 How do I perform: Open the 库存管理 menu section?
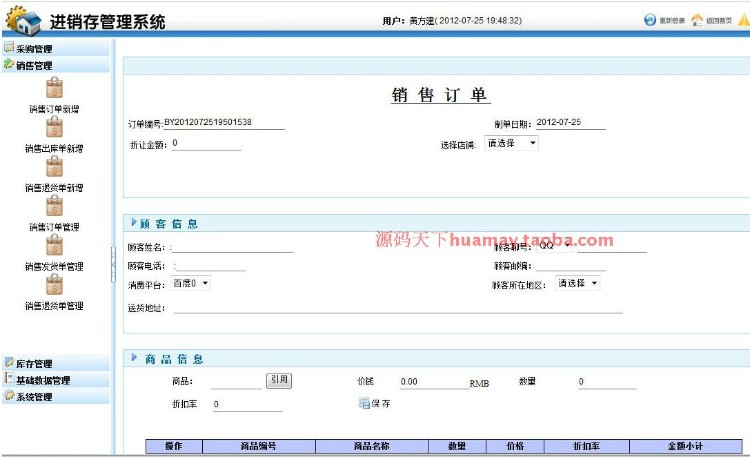click(56, 363)
